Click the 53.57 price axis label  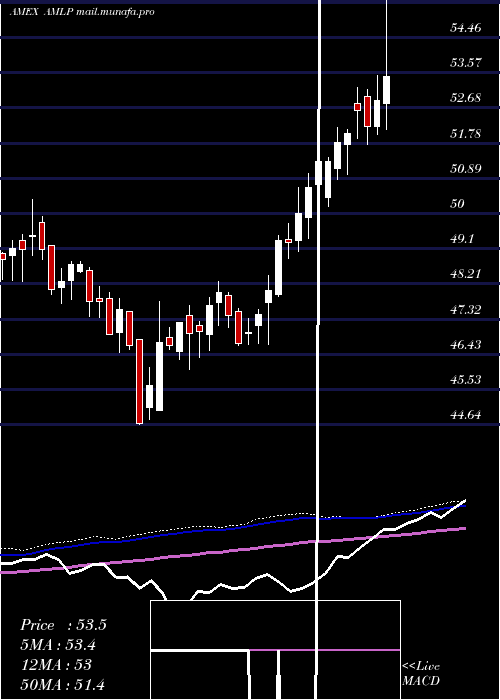point(466,62)
